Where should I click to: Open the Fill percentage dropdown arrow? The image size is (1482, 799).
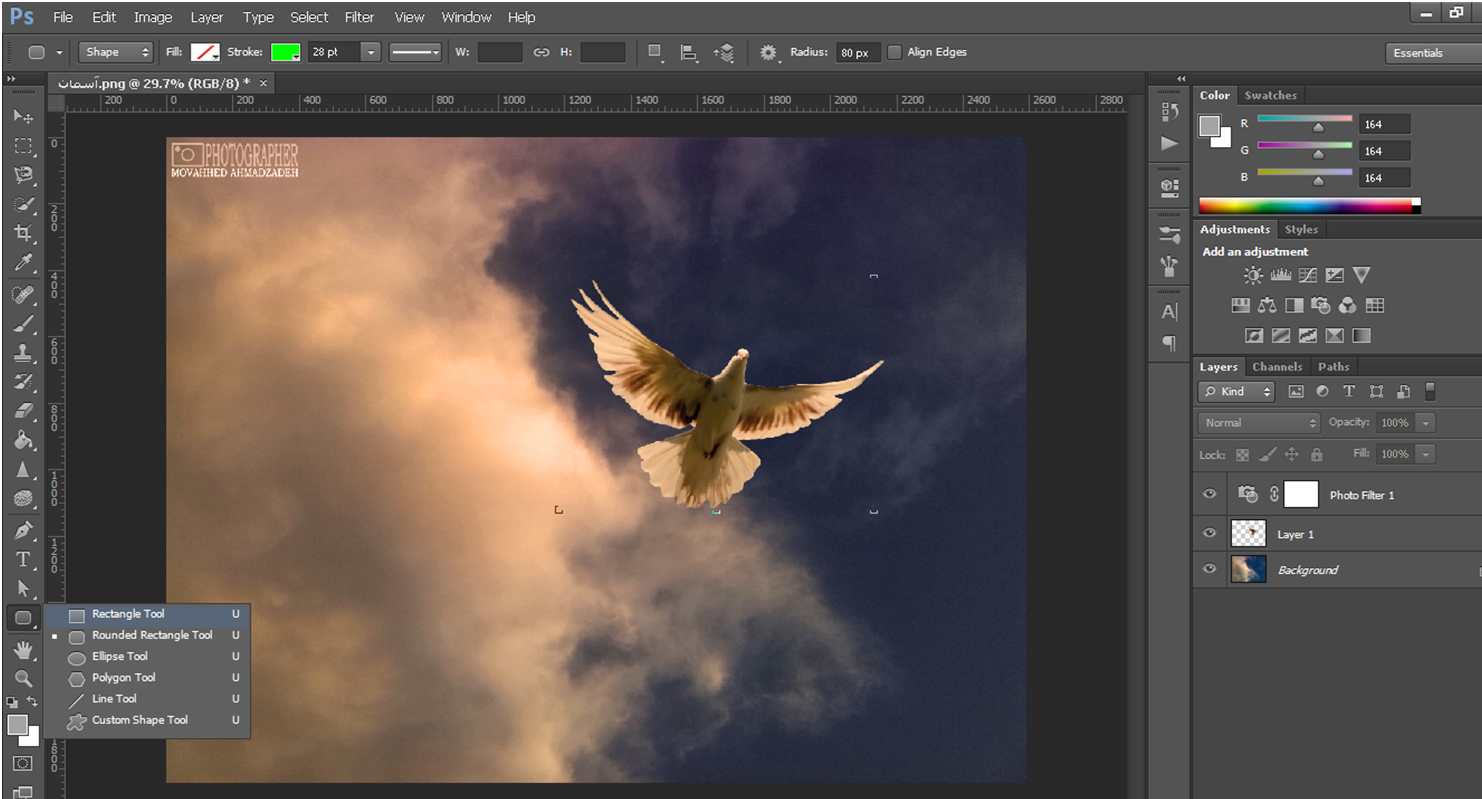click(x=1425, y=454)
